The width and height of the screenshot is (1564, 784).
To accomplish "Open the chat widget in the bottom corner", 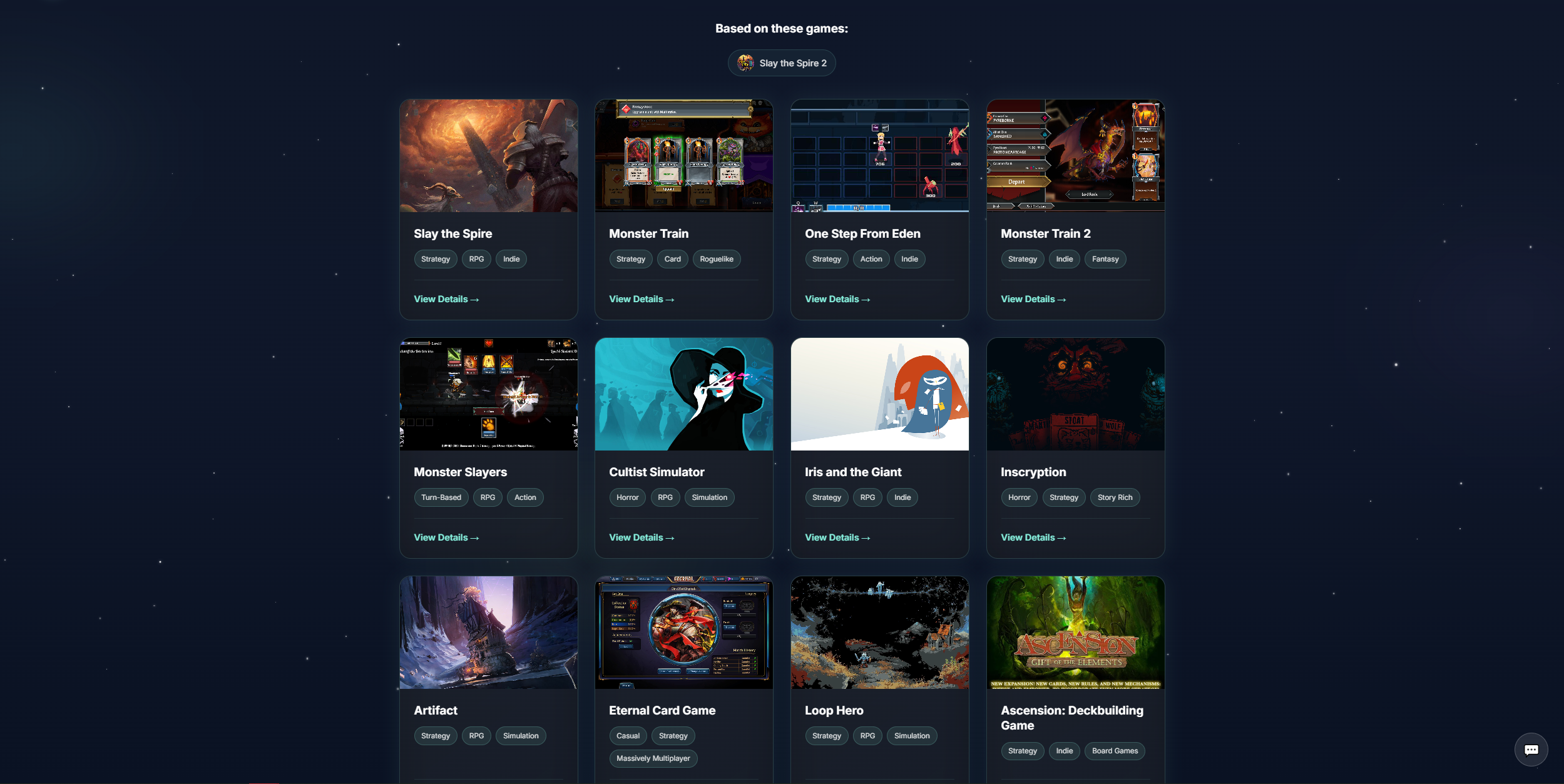I will pyautogui.click(x=1531, y=749).
